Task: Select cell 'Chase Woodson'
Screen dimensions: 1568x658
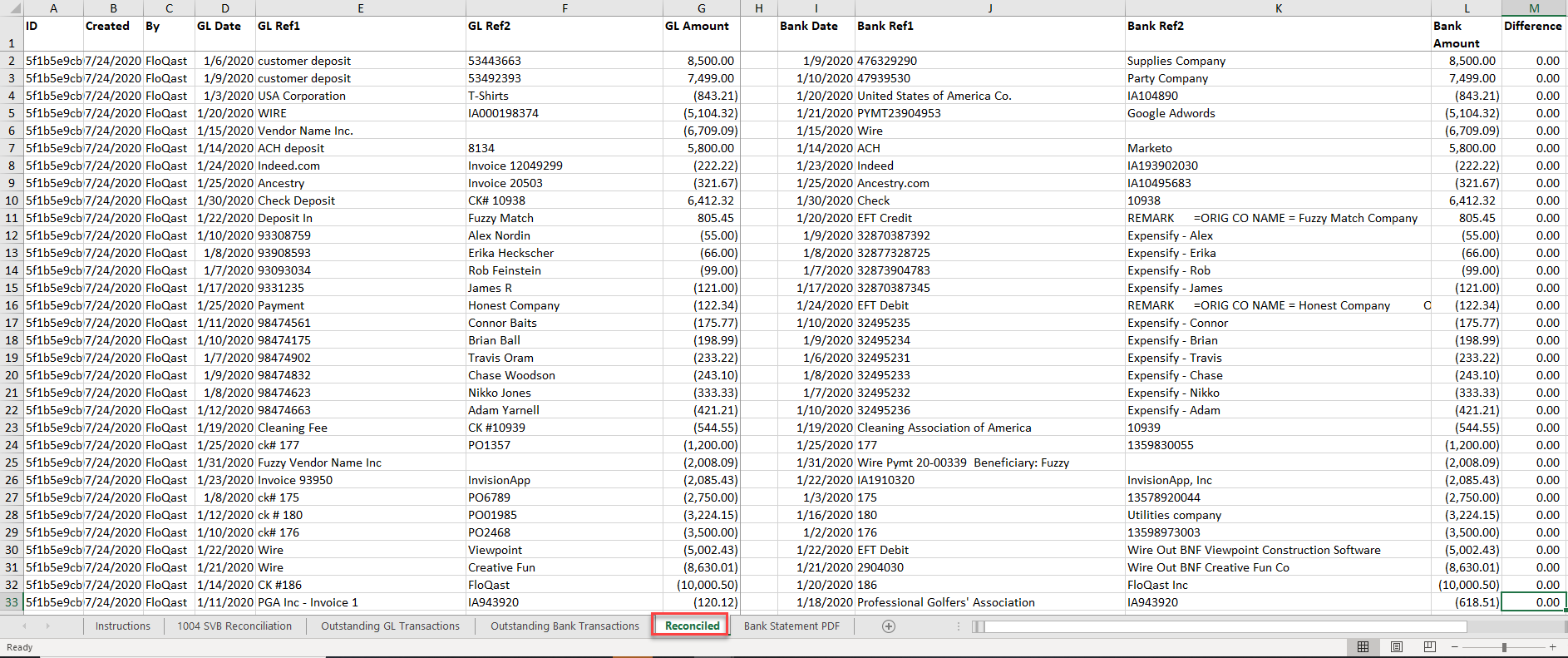Action: pos(565,375)
